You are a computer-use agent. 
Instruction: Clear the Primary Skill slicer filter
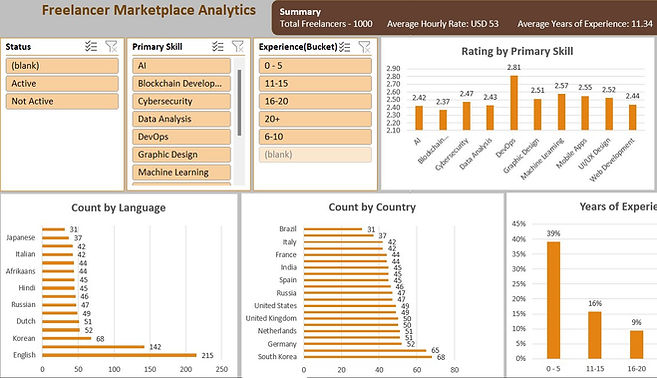click(238, 47)
